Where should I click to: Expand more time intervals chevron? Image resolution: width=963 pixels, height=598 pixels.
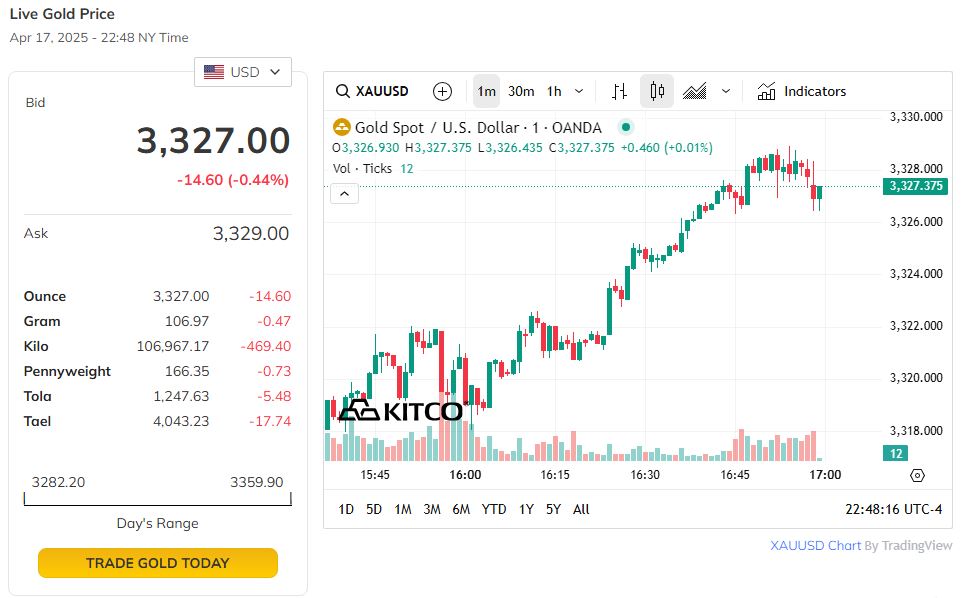pos(579,91)
